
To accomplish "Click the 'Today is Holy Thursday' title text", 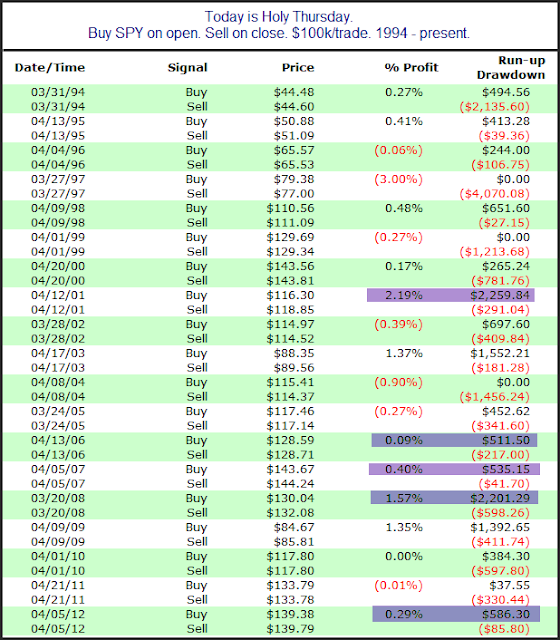I will pos(279,17).
